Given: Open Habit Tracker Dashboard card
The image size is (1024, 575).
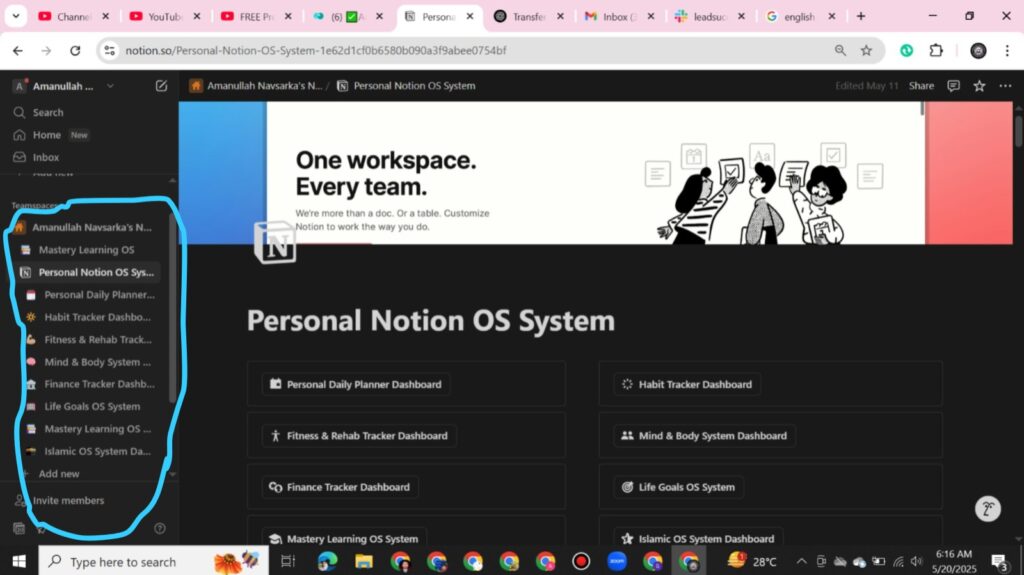Looking at the screenshot, I should (687, 384).
